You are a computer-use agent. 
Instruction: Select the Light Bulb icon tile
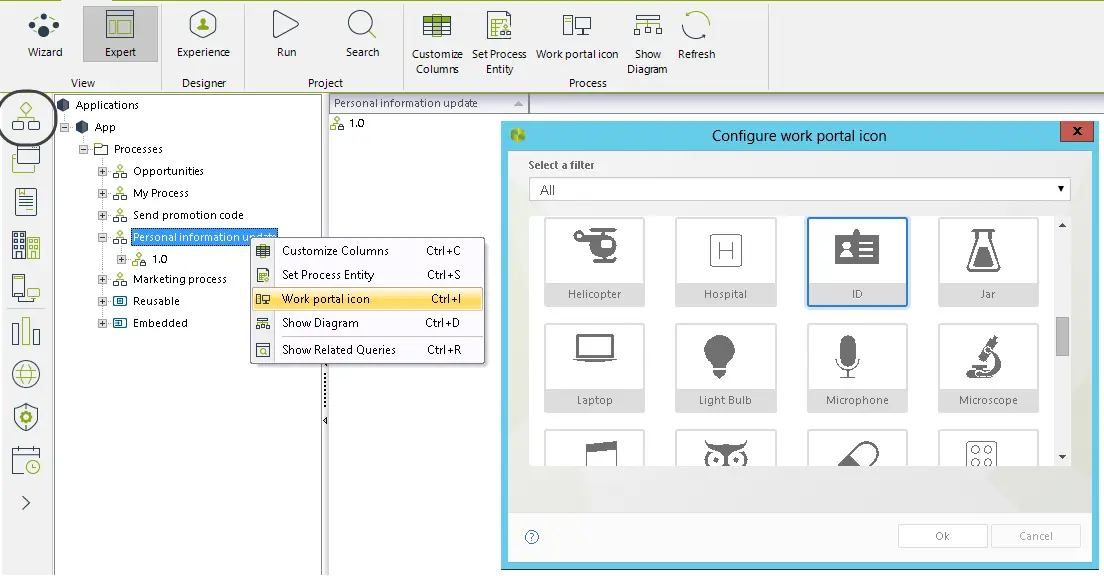coord(725,368)
